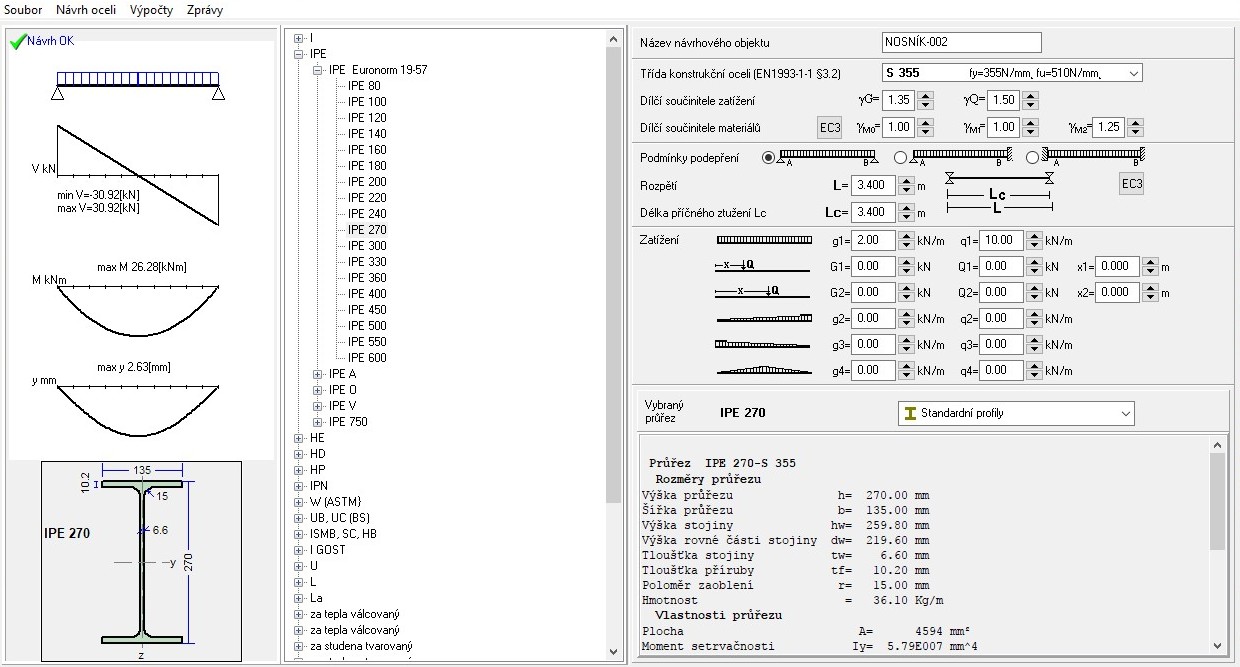Image resolution: width=1240 pixels, height=667 pixels.
Task: Expand the IPE O tree node
Action: pyautogui.click(x=317, y=390)
